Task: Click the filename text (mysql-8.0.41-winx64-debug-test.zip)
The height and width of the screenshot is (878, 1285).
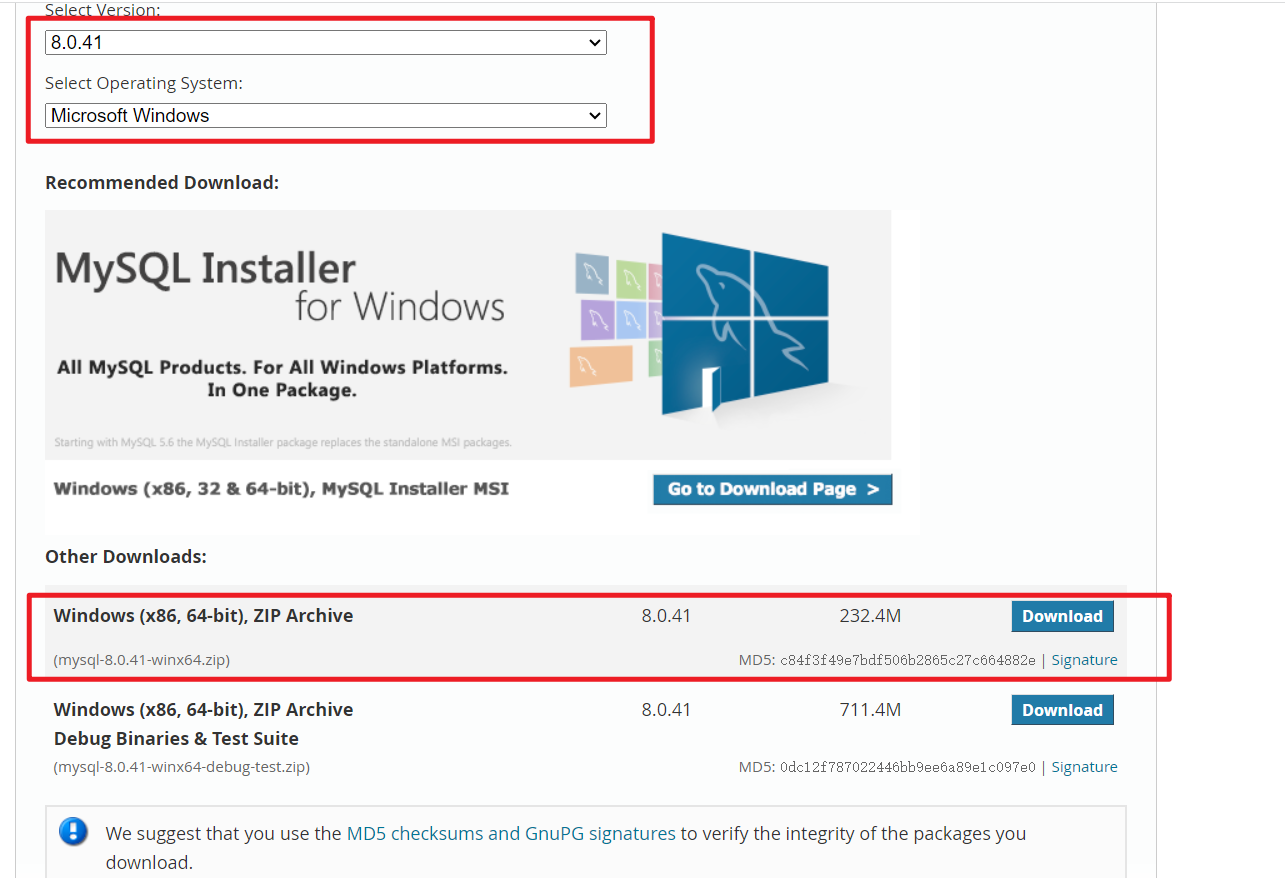Action: [x=181, y=767]
